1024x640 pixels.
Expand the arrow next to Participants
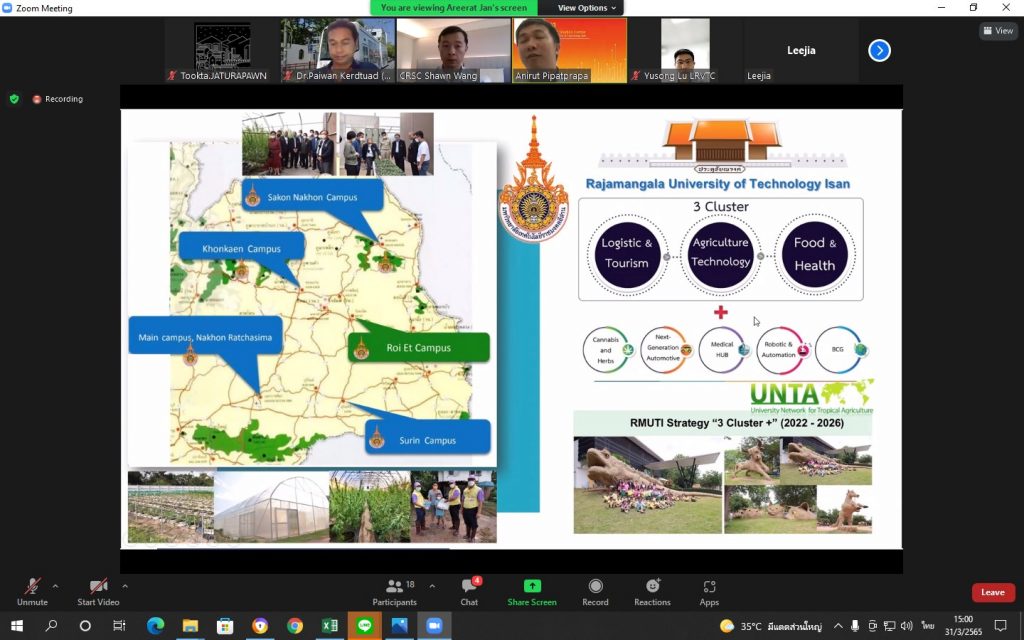coord(432,586)
